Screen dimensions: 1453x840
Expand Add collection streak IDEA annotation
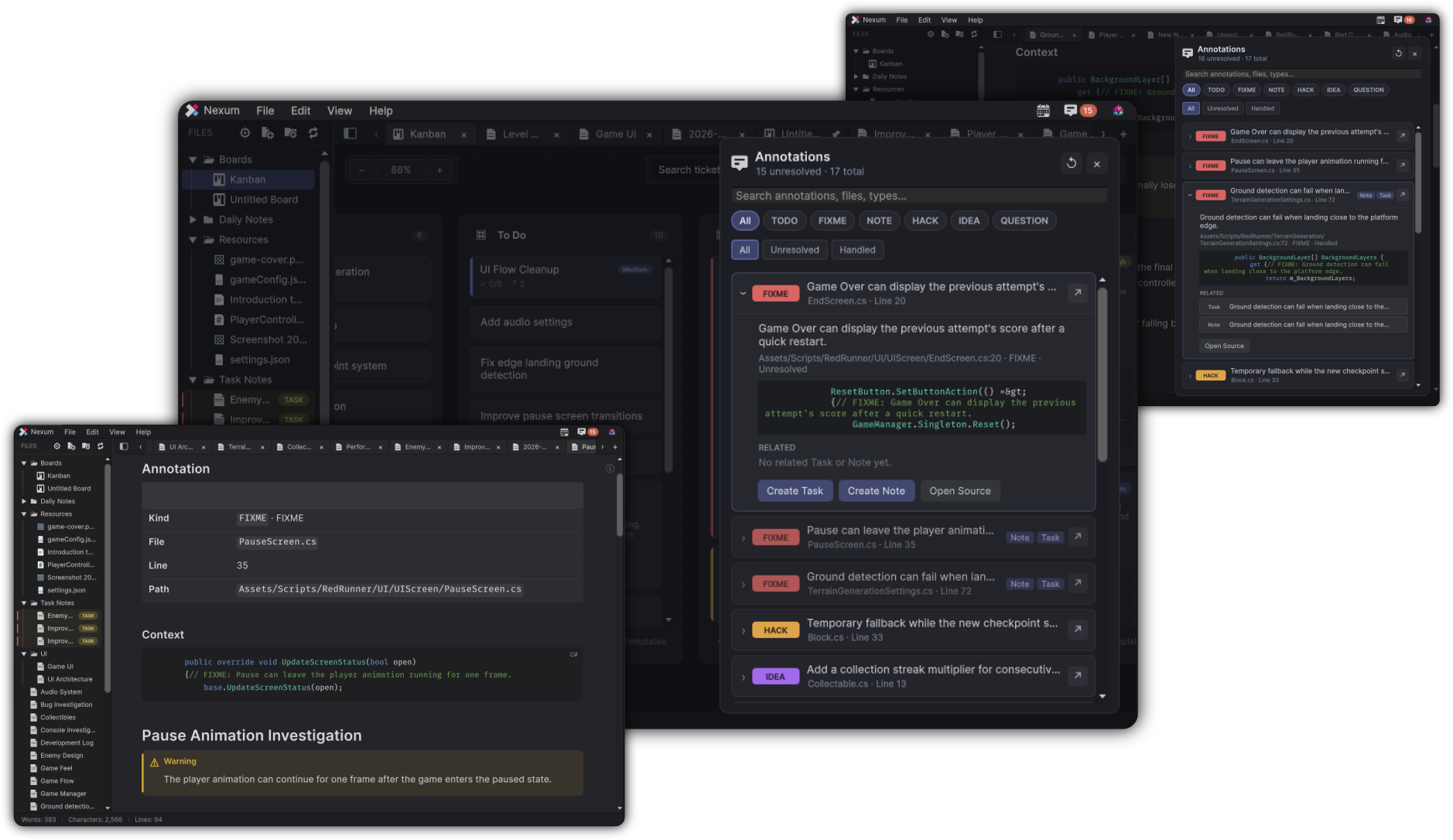pyautogui.click(x=743, y=677)
